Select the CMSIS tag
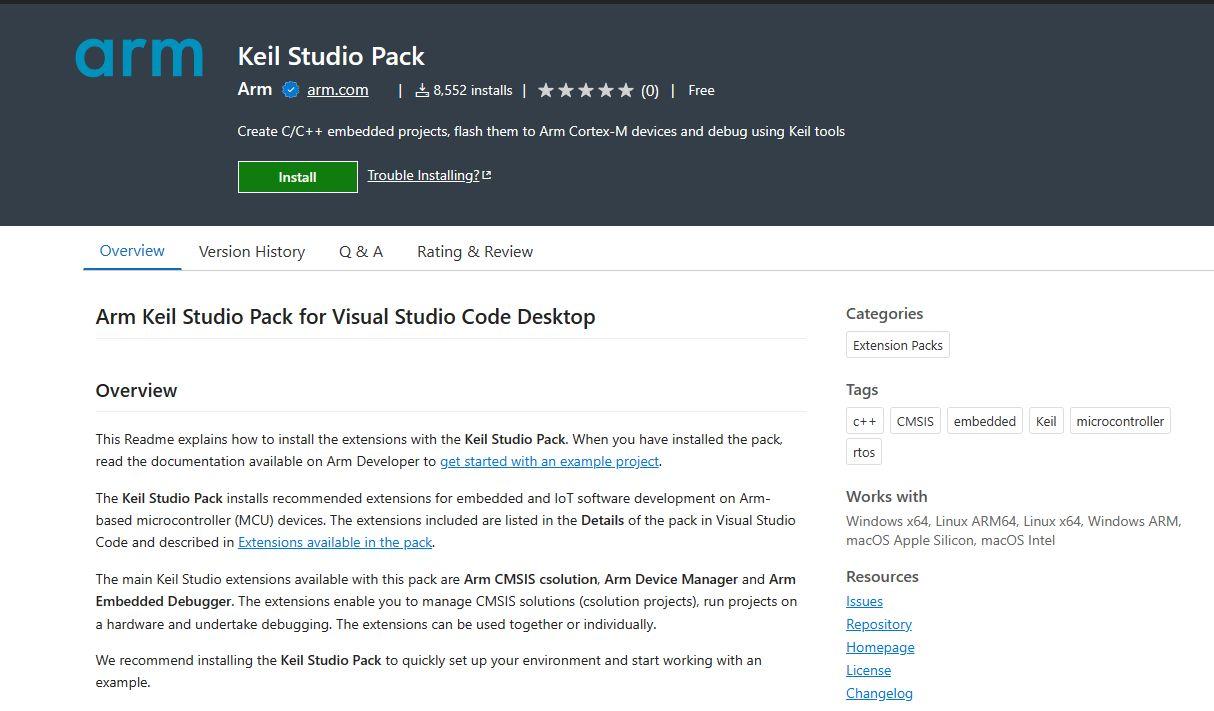 tap(914, 420)
